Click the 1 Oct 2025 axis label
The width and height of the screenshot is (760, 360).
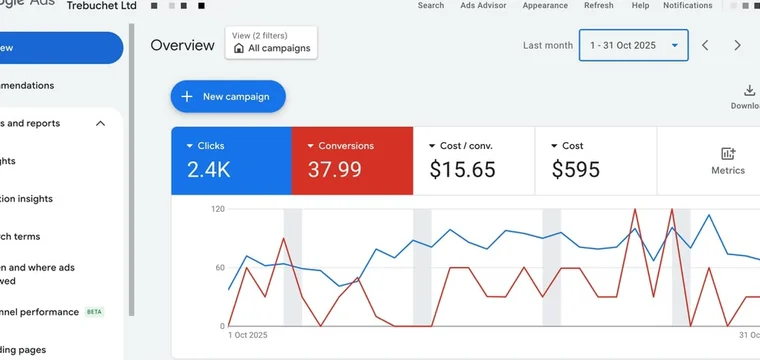[248, 335]
